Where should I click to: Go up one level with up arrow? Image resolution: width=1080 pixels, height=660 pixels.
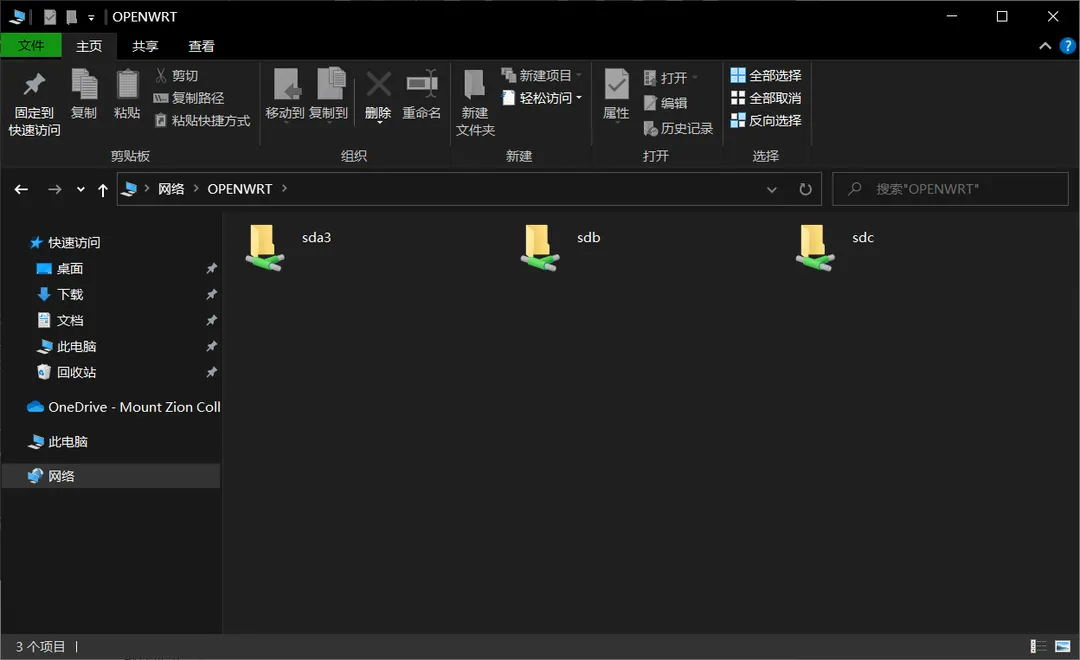pyautogui.click(x=103, y=190)
